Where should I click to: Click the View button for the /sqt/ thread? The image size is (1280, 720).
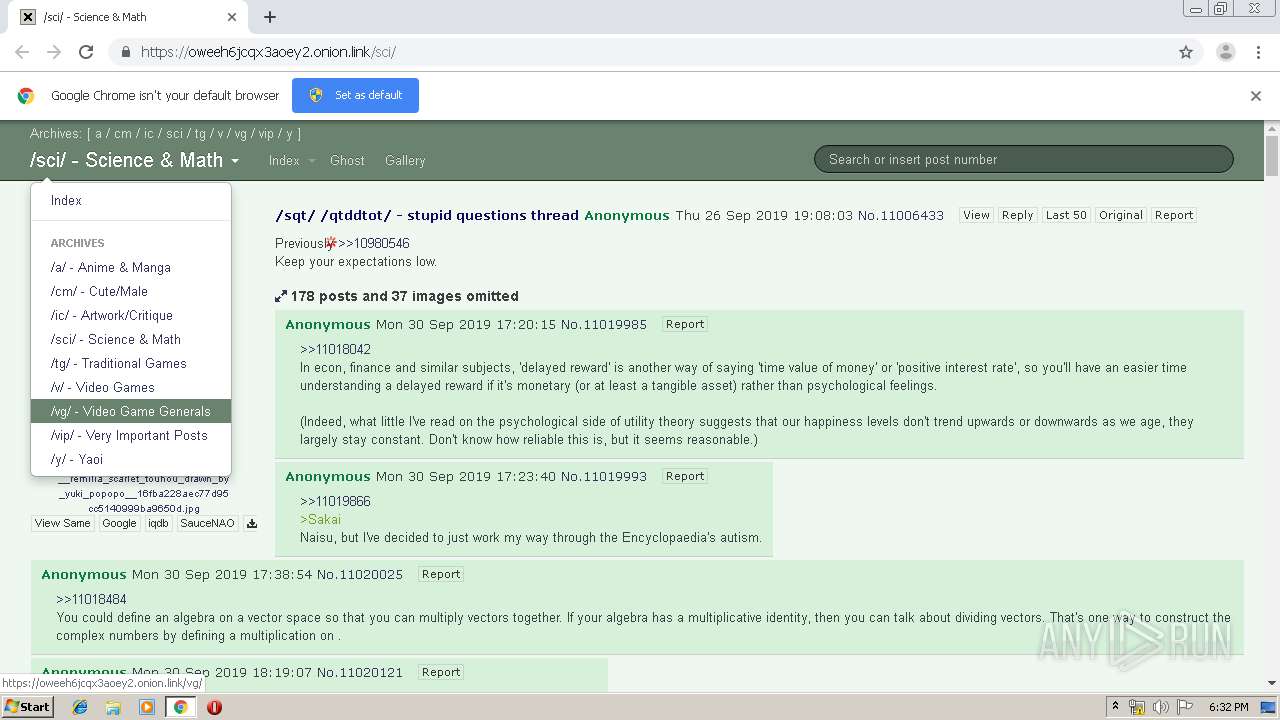[976, 215]
